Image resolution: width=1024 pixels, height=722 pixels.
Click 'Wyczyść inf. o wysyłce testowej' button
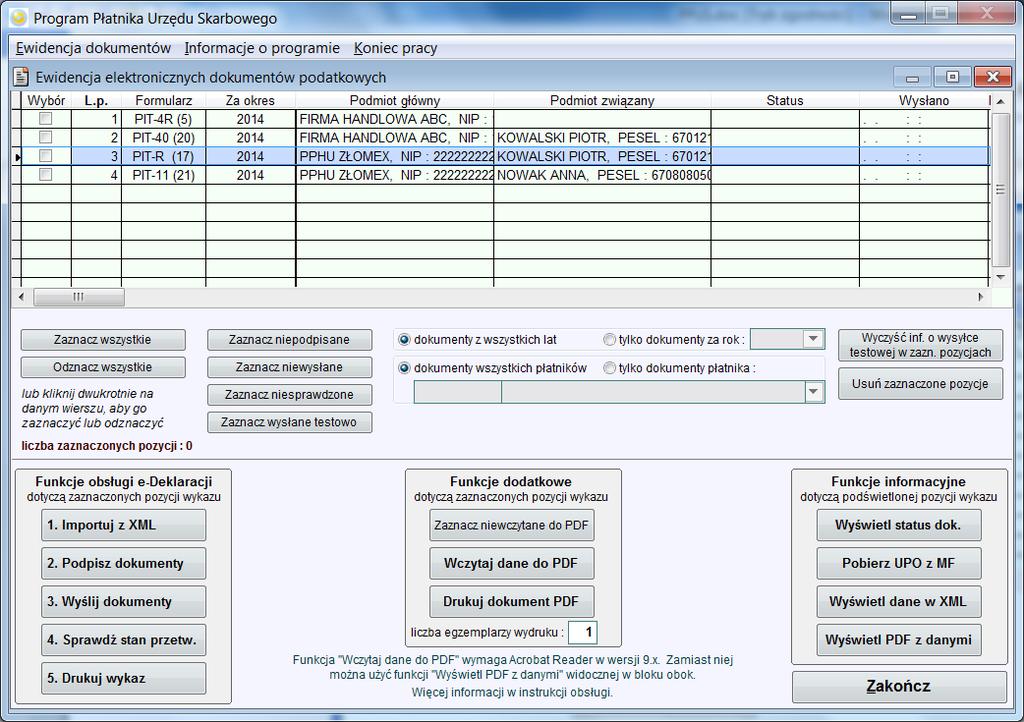tap(920, 345)
